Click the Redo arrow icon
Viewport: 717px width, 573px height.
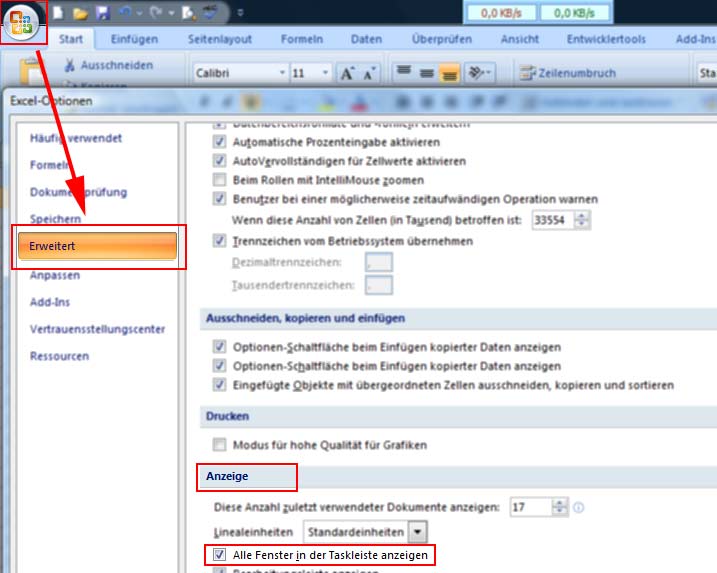[156, 13]
